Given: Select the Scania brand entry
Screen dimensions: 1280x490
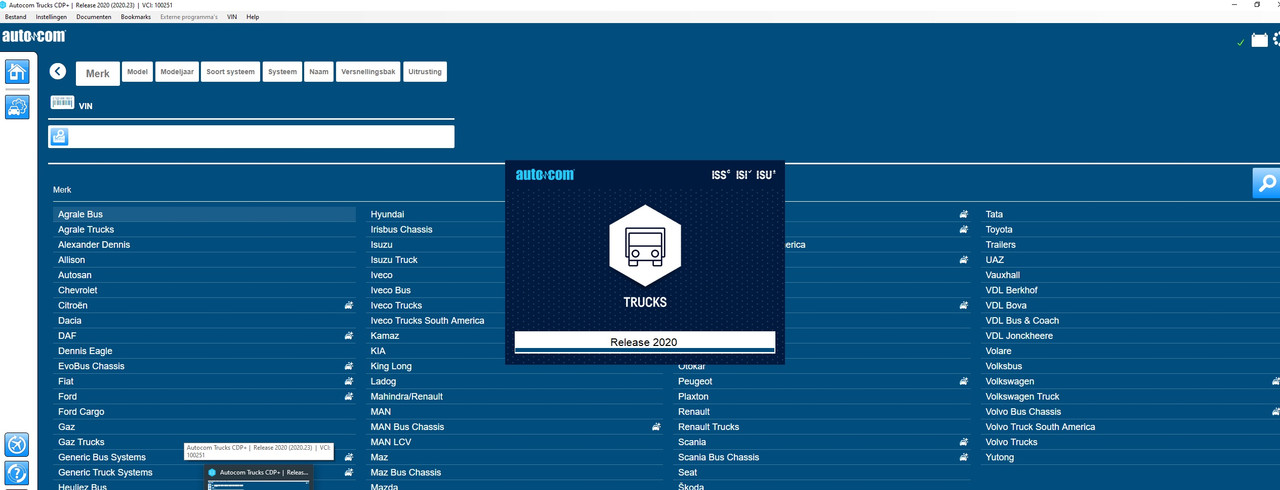Looking at the screenshot, I should coord(692,442).
